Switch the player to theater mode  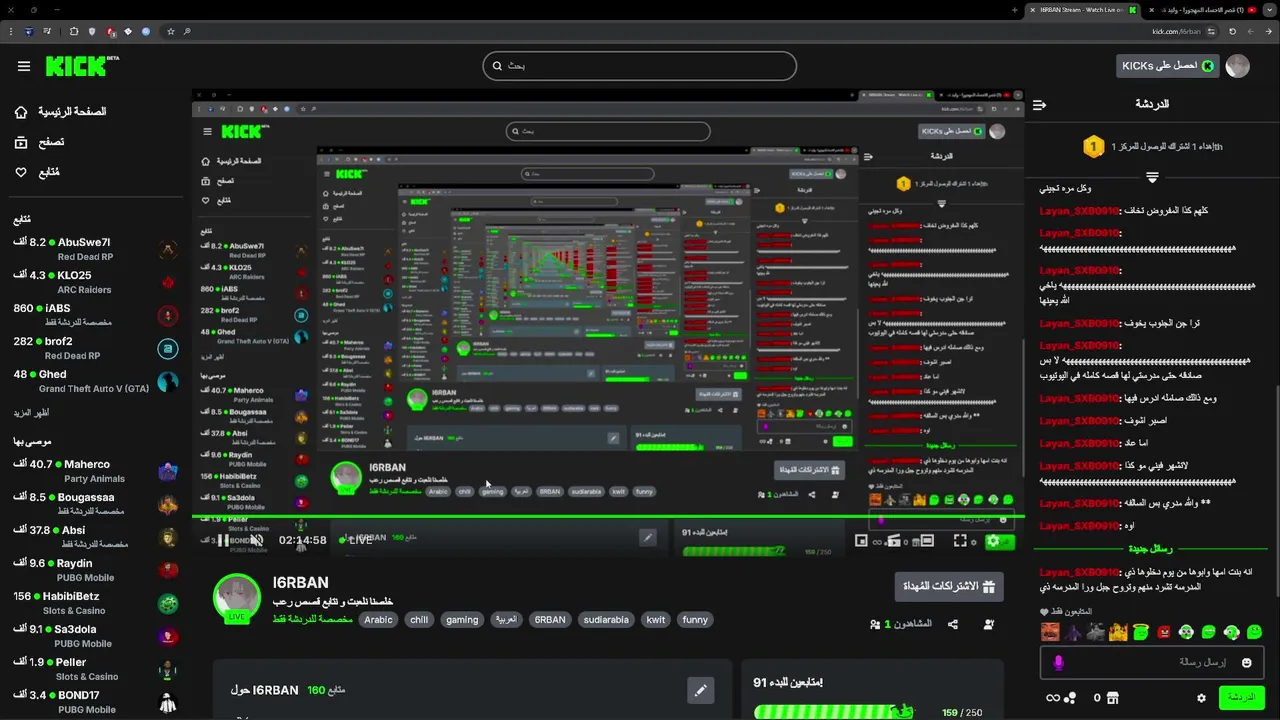[x=927, y=541]
